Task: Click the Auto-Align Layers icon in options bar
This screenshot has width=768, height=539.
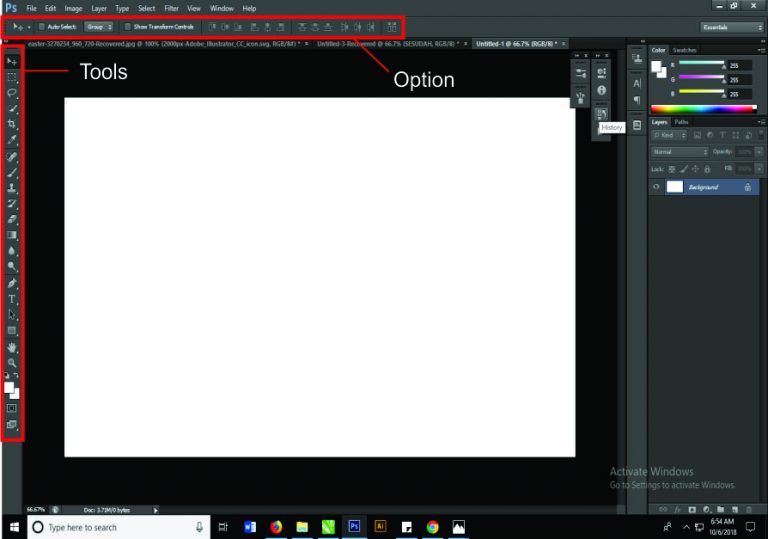Action: tap(392, 27)
